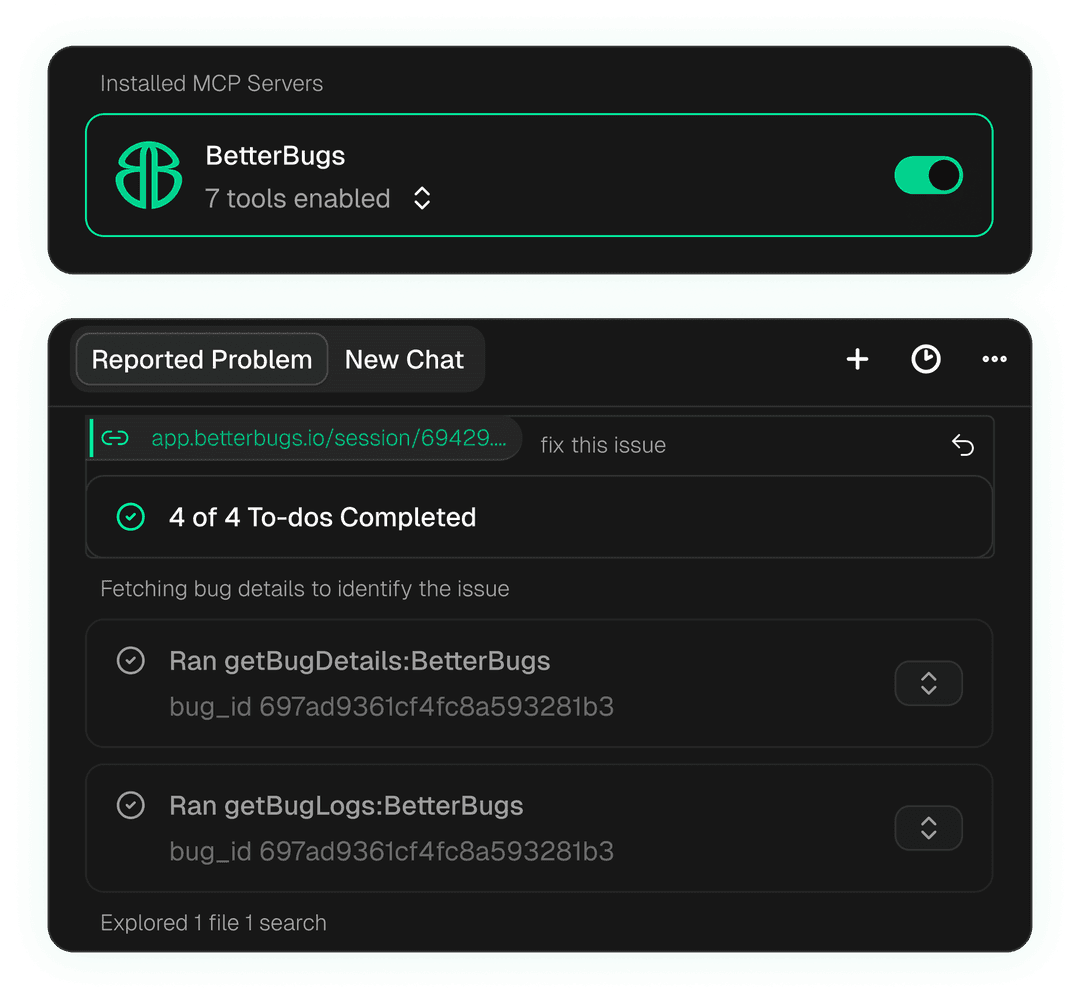Expand the 7 tools enabled chevron
The width and height of the screenshot is (1080, 1002).
tap(422, 198)
